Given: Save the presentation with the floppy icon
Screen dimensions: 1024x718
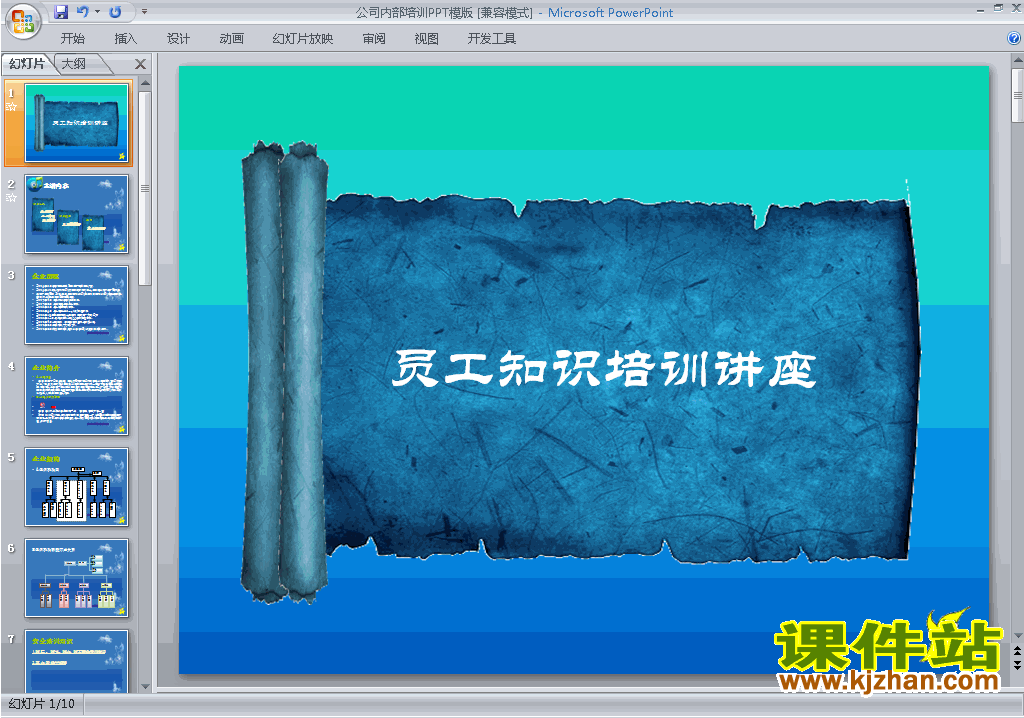Looking at the screenshot, I should [61, 12].
